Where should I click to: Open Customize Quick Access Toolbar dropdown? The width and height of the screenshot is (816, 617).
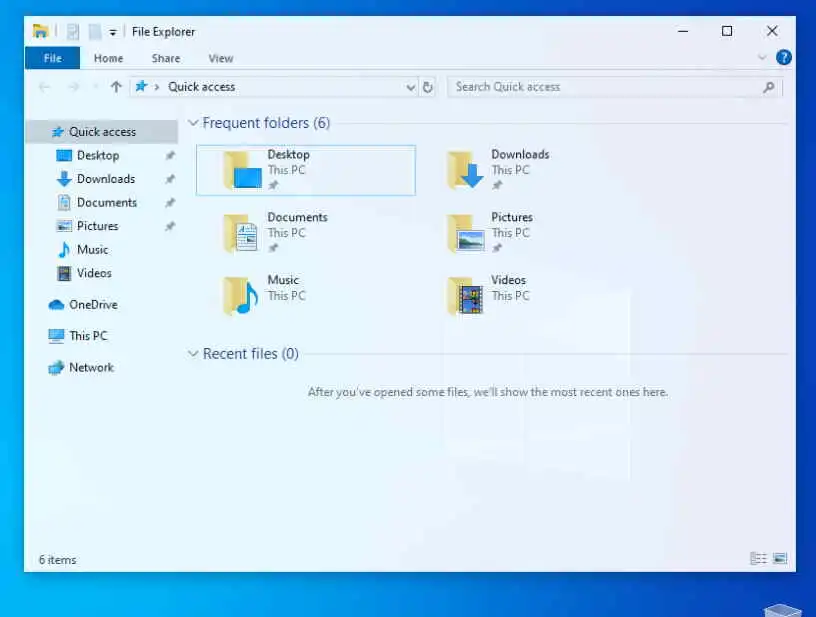[x=113, y=33]
